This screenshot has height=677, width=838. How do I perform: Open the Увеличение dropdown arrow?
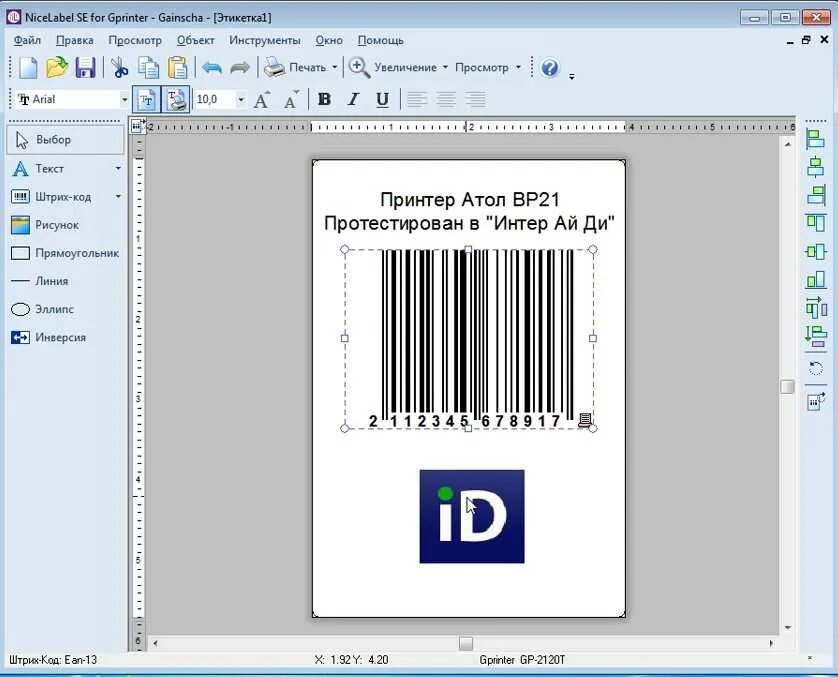point(445,68)
